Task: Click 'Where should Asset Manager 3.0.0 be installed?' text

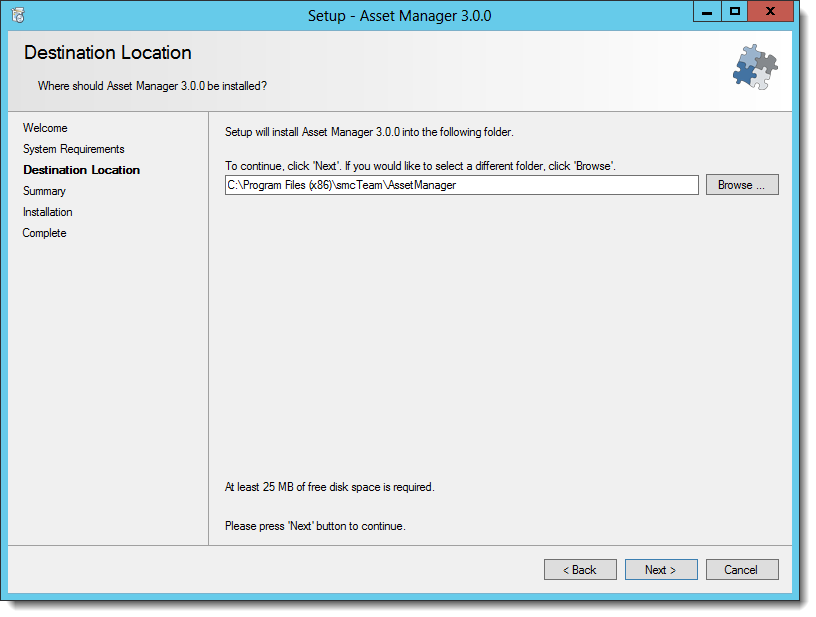Action: point(152,86)
